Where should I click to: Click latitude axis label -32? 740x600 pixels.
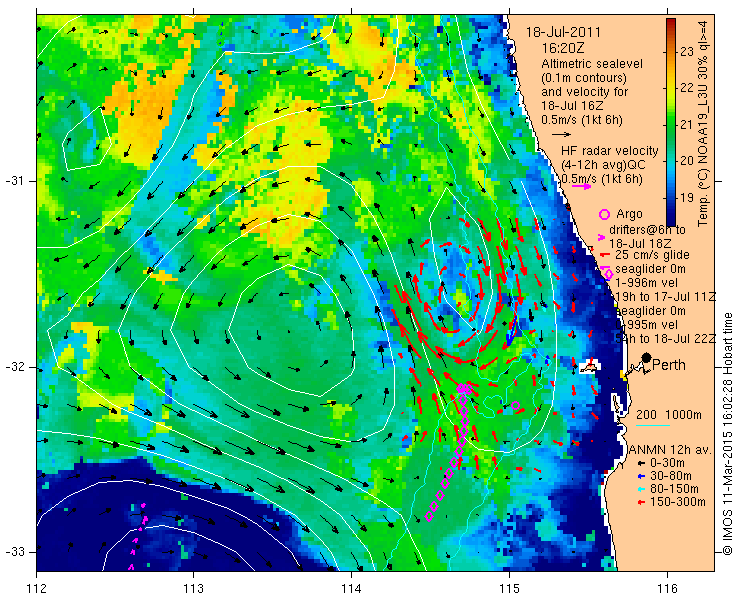pos(14,367)
